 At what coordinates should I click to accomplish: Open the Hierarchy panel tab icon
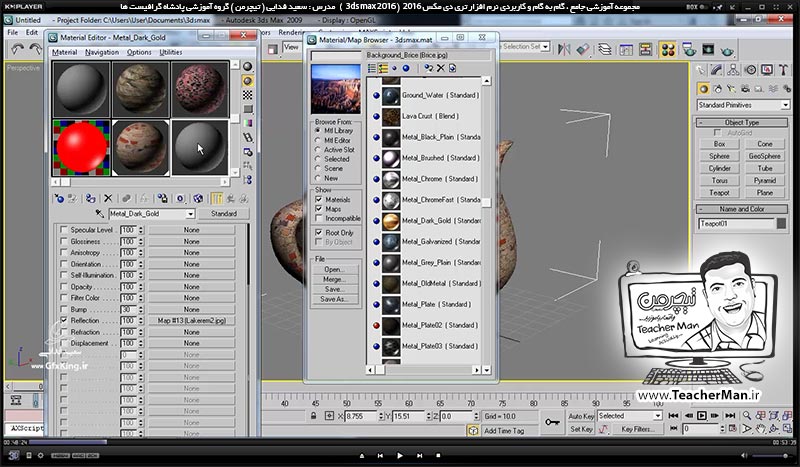click(734, 70)
